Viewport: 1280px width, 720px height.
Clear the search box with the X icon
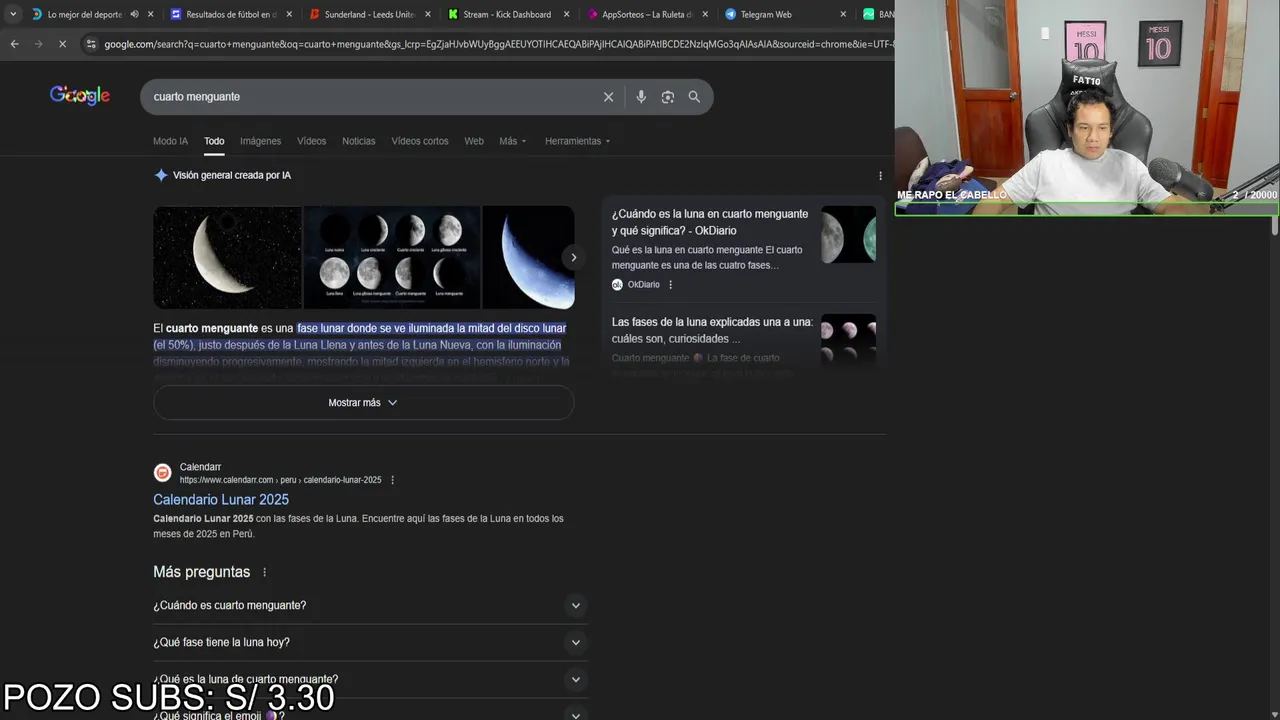(608, 97)
